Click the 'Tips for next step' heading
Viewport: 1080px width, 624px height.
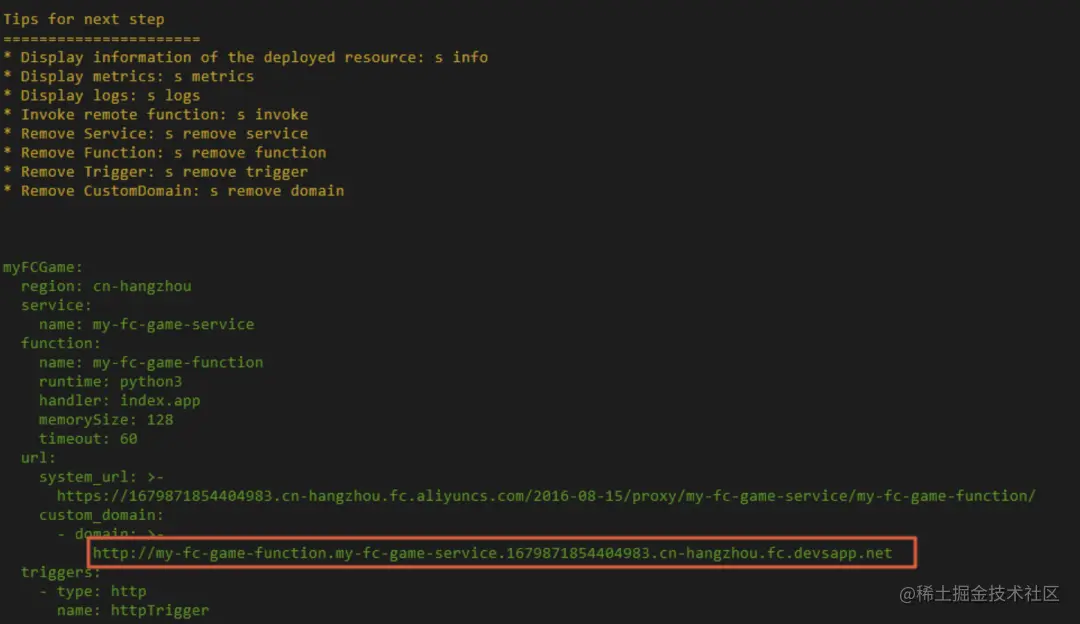pyautogui.click(x=83, y=19)
